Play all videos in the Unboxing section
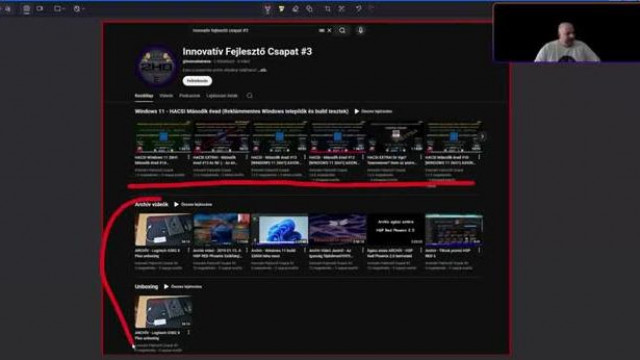The width and height of the screenshot is (640, 360). 182,287
